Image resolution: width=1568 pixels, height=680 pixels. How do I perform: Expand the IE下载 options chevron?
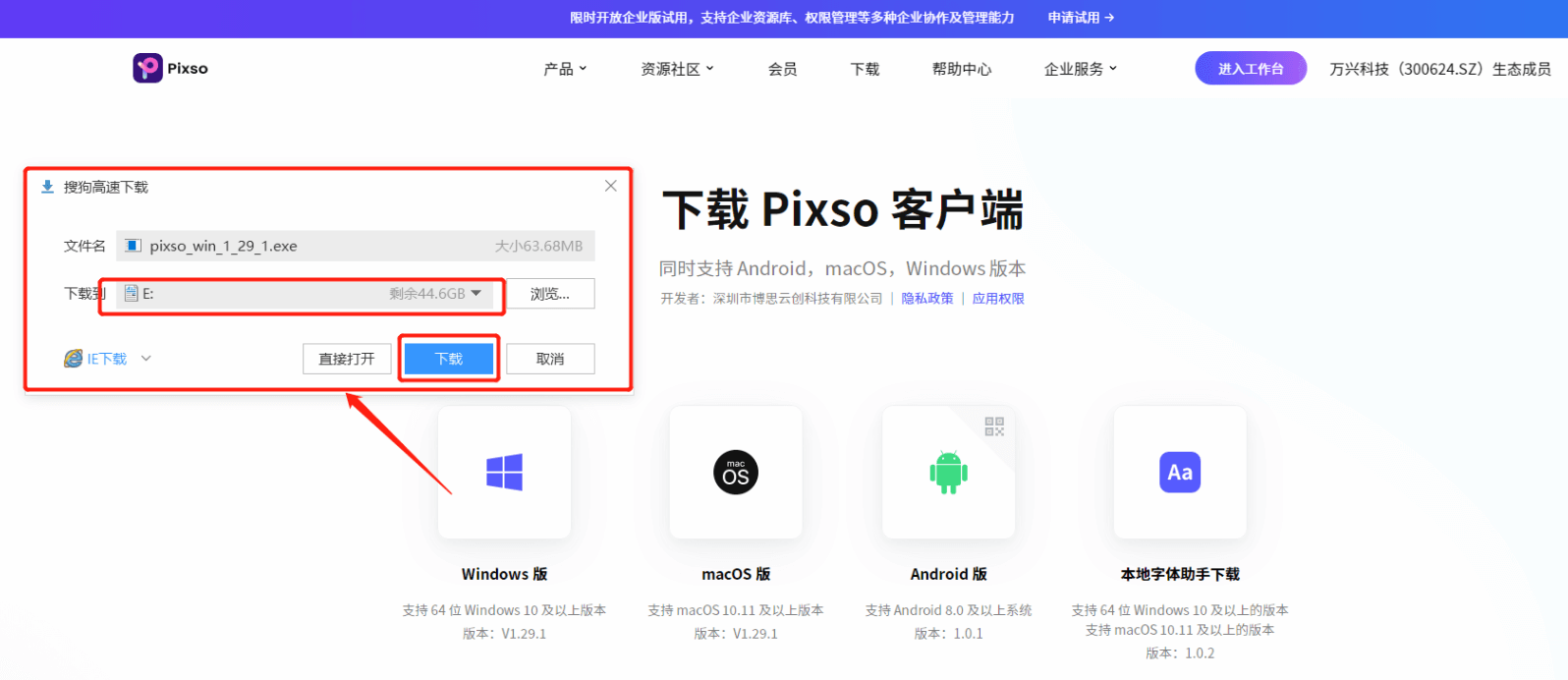146,359
